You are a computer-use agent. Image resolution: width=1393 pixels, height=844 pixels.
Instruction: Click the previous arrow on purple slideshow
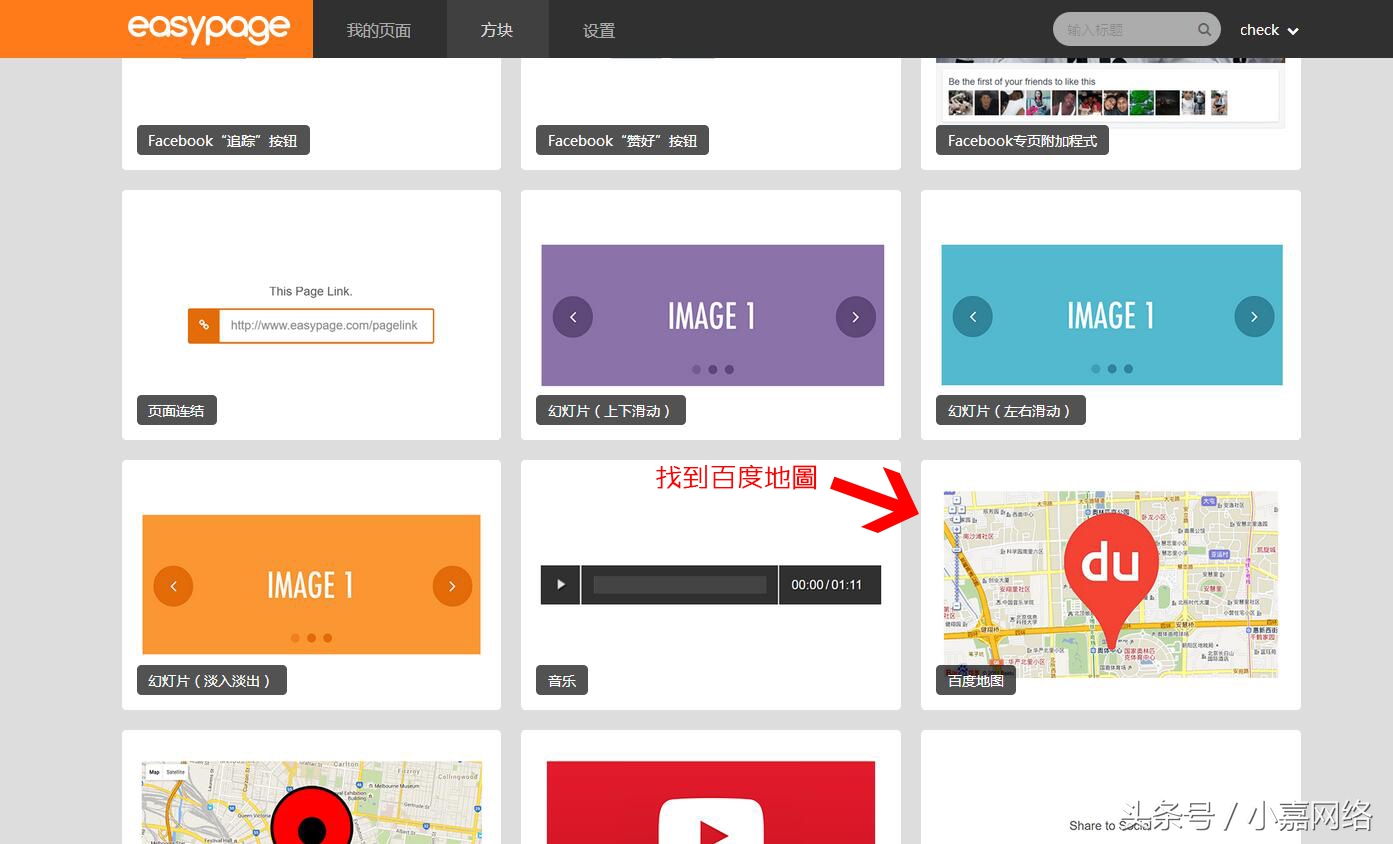tap(573, 317)
